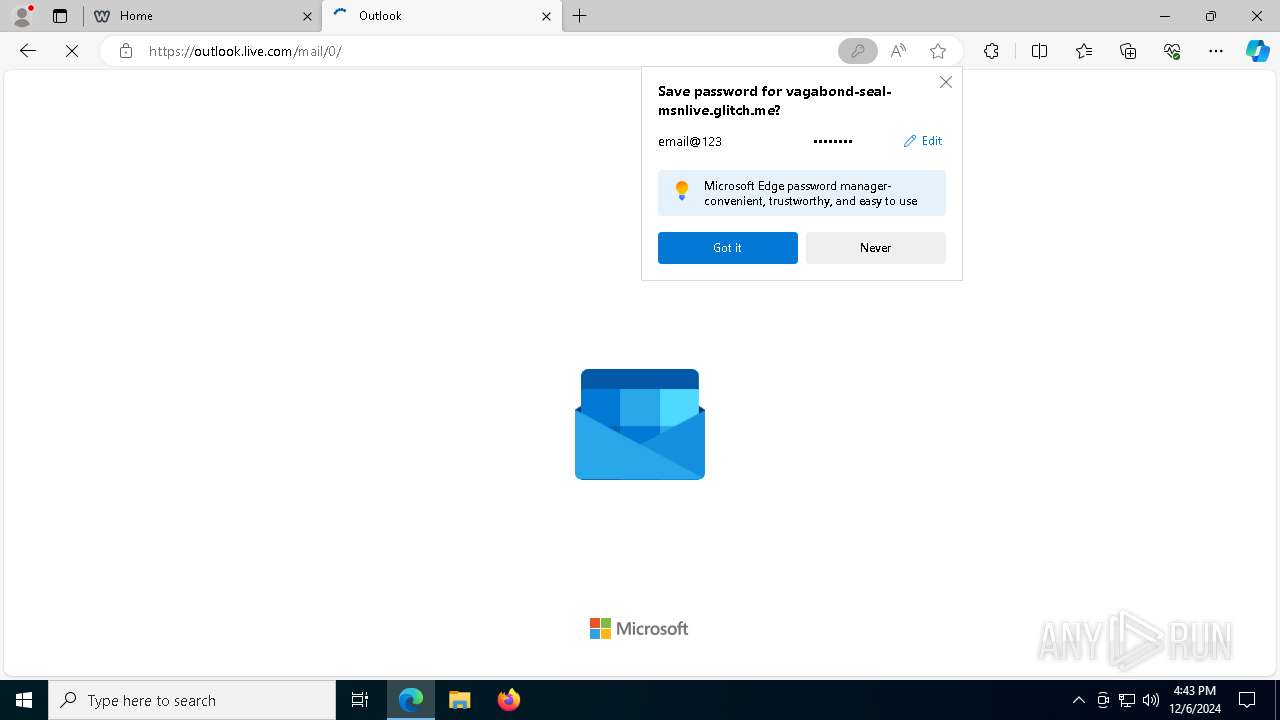
Task: Click the password manager tip banner
Action: pos(802,193)
